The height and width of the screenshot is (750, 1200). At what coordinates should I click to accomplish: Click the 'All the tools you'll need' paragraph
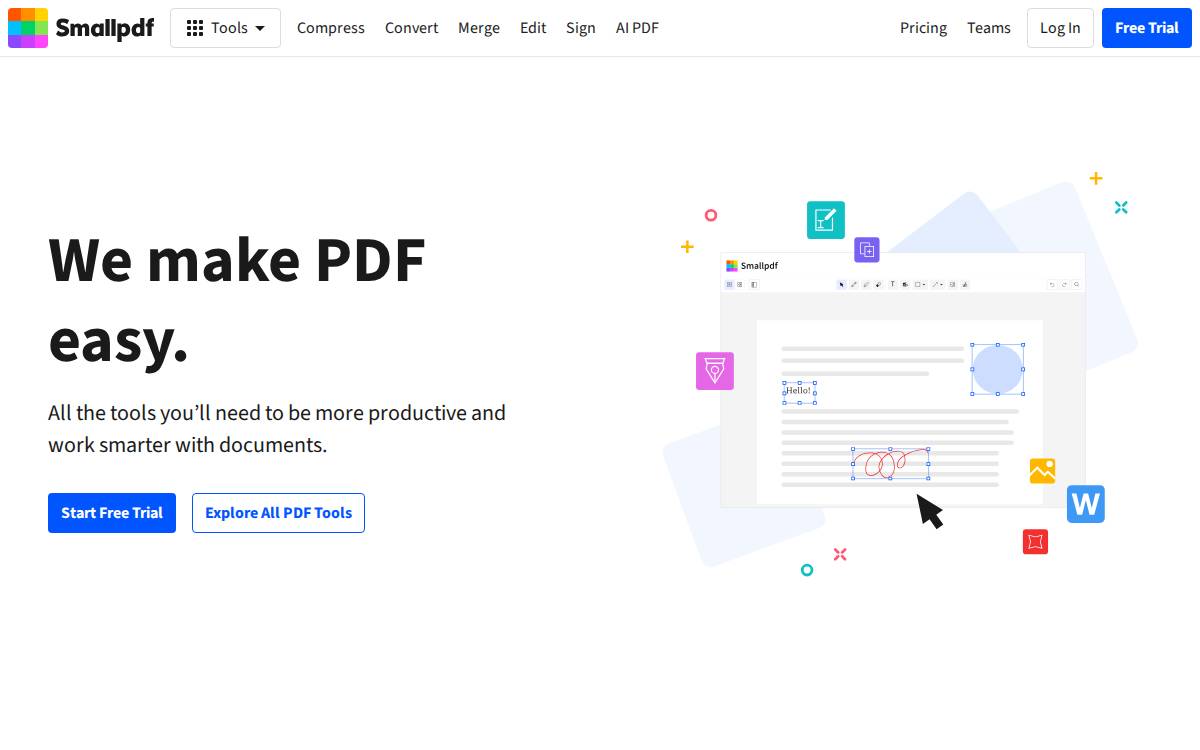click(277, 429)
